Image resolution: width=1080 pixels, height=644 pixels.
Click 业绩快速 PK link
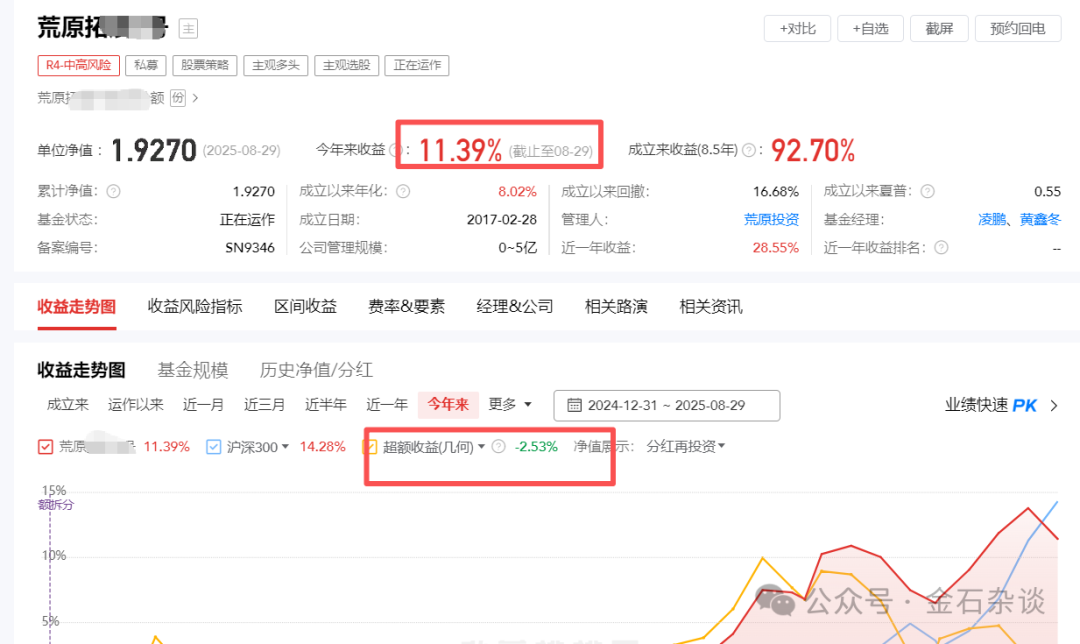pos(990,405)
